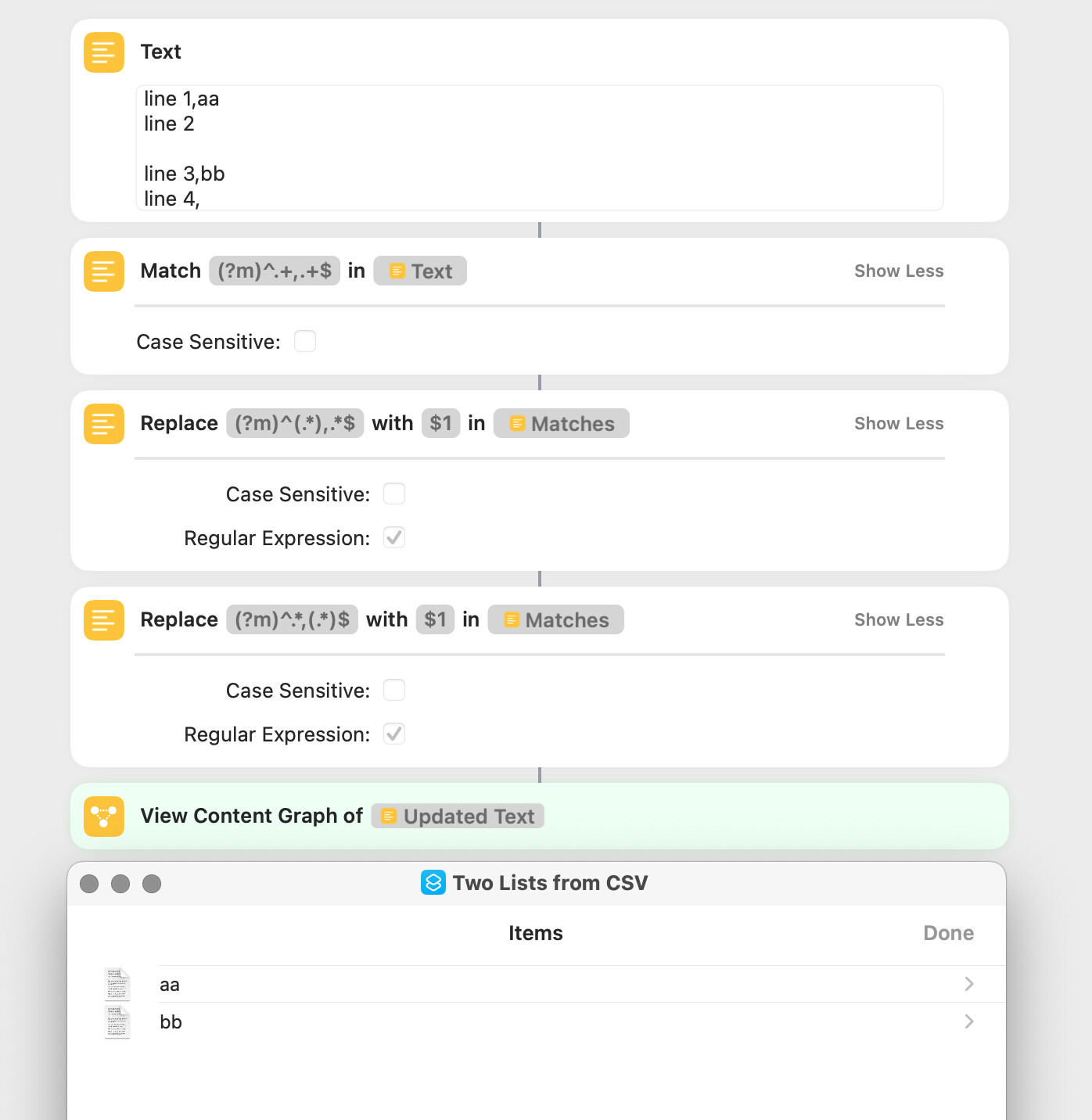Click the second Replace action icon
The height and width of the screenshot is (1120, 1092).
104,620
